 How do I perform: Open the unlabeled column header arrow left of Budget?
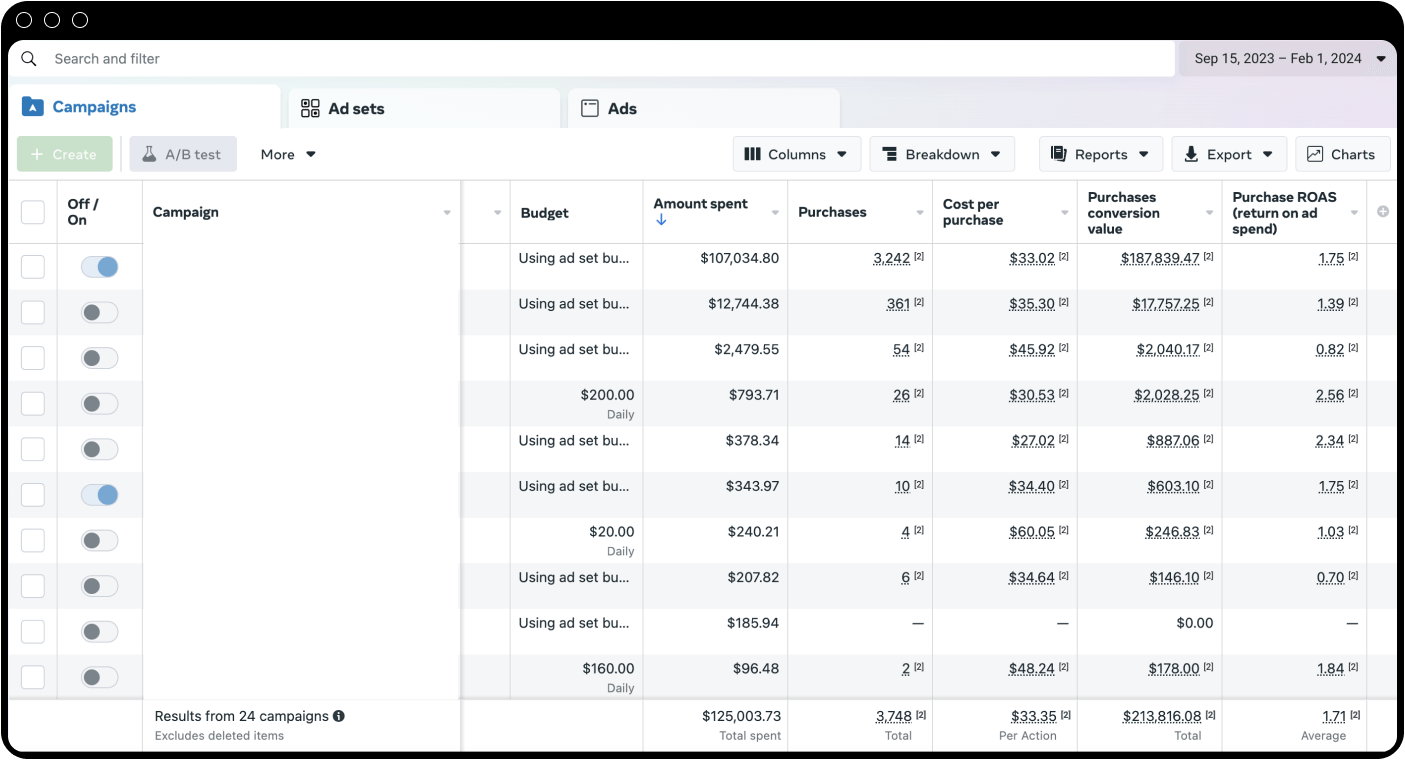point(497,212)
